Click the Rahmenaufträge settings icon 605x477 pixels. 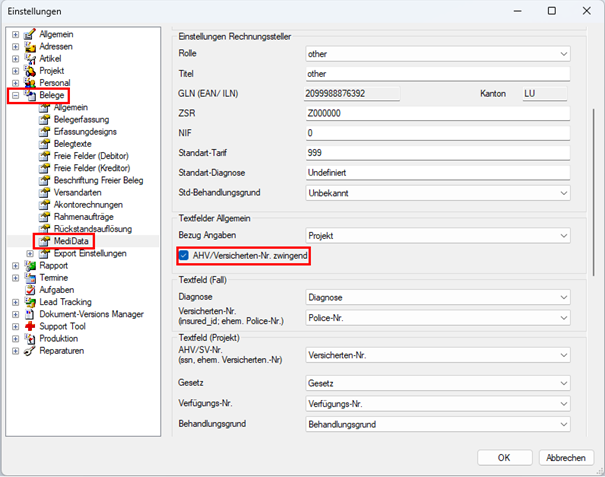44,217
